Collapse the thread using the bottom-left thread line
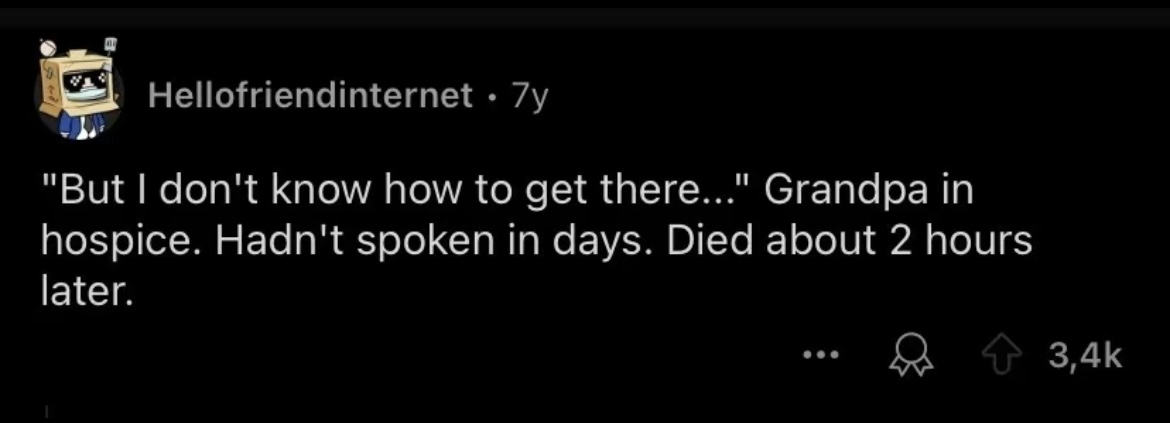Viewport: 1170px width, 423px height. point(45,410)
